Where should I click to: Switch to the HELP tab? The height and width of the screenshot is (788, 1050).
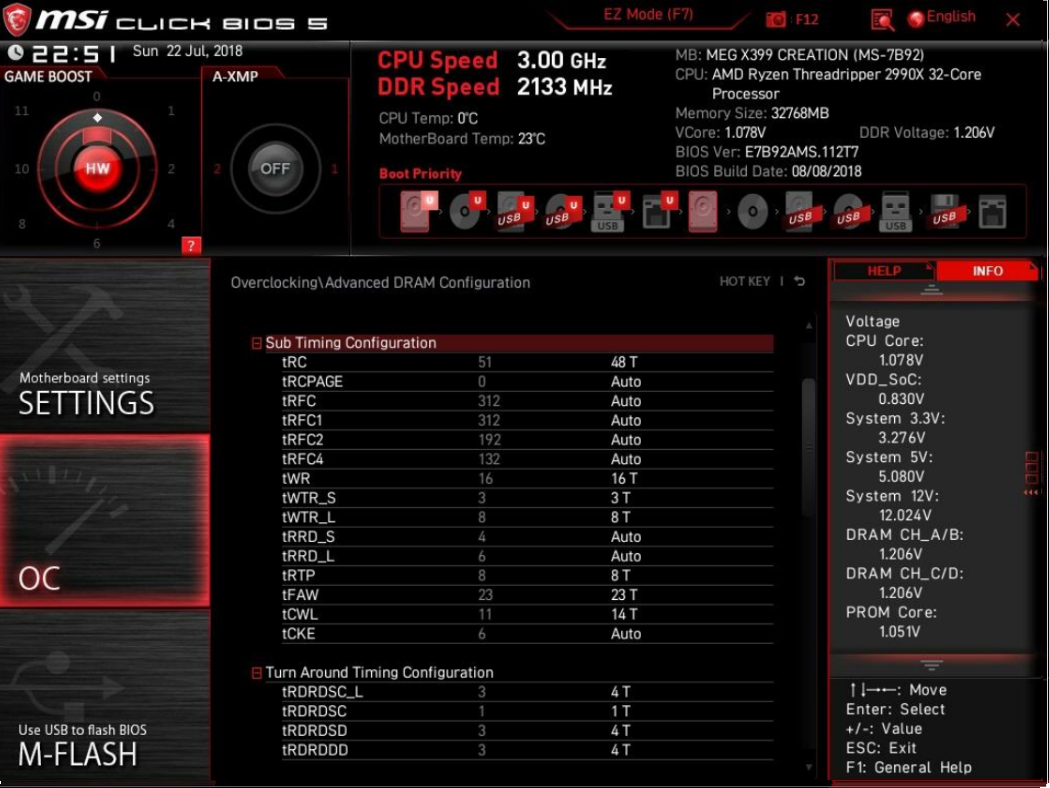884,271
